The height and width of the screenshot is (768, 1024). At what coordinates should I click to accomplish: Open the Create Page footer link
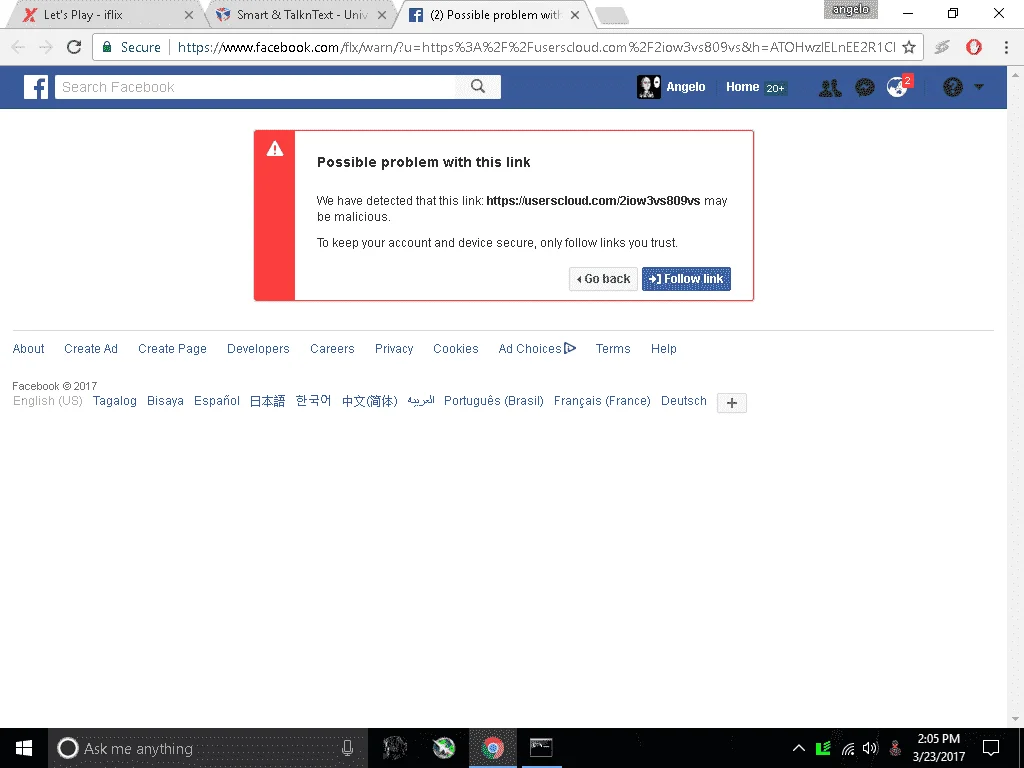pyautogui.click(x=172, y=349)
